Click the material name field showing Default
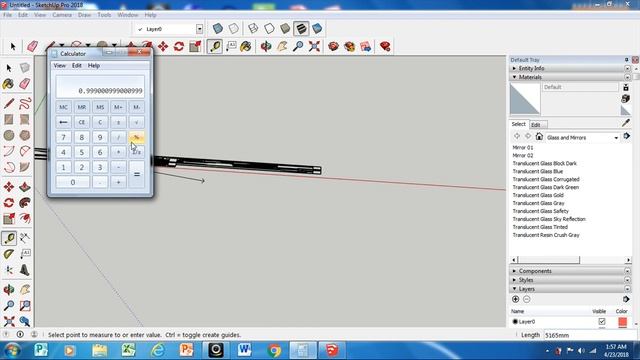Image resolution: width=640 pixels, height=360 pixels. click(x=580, y=87)
